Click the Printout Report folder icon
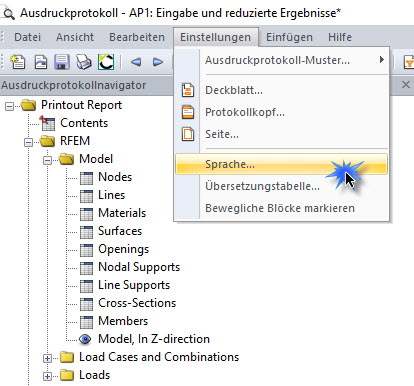 pos(29,105)
